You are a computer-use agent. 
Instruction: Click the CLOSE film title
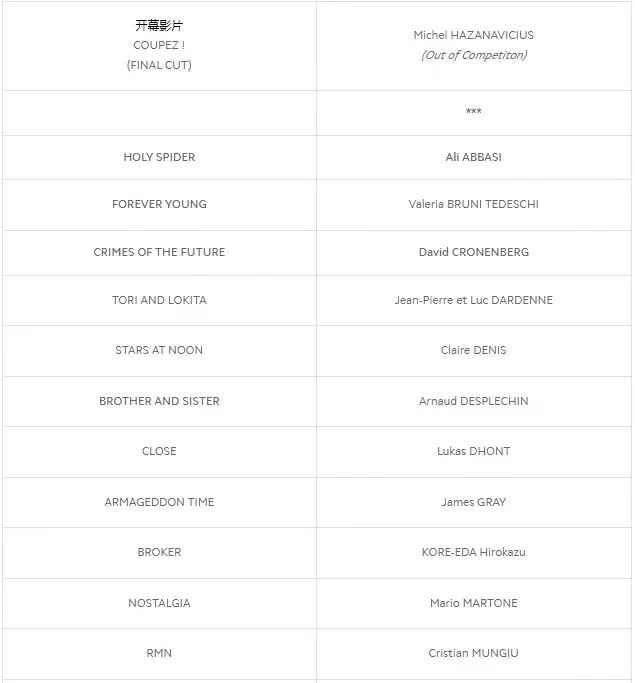click(x=159, y=451)
